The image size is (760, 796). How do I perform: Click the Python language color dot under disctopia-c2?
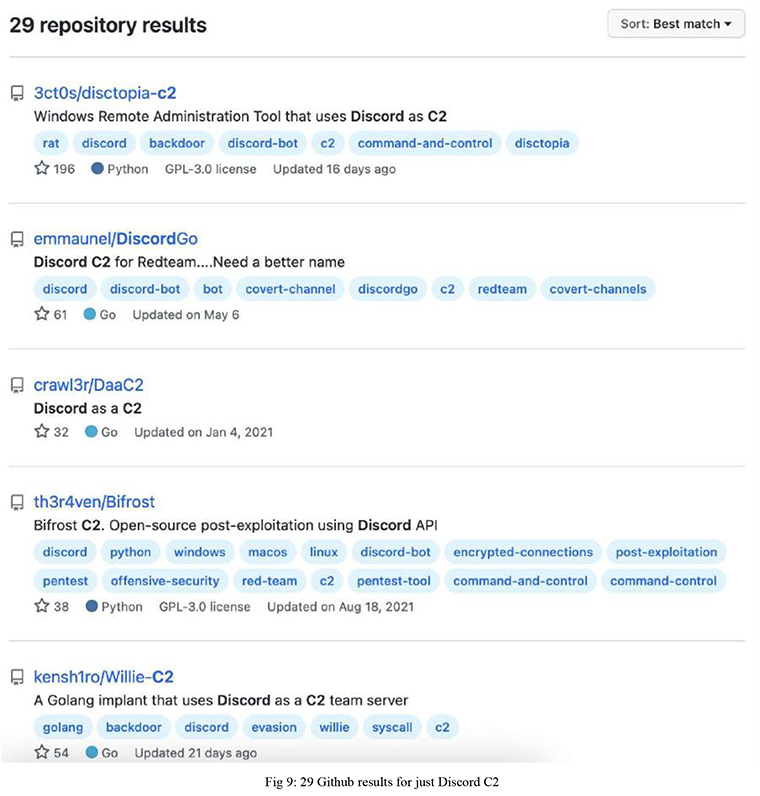pyautogui.click(x=97, y=169)
